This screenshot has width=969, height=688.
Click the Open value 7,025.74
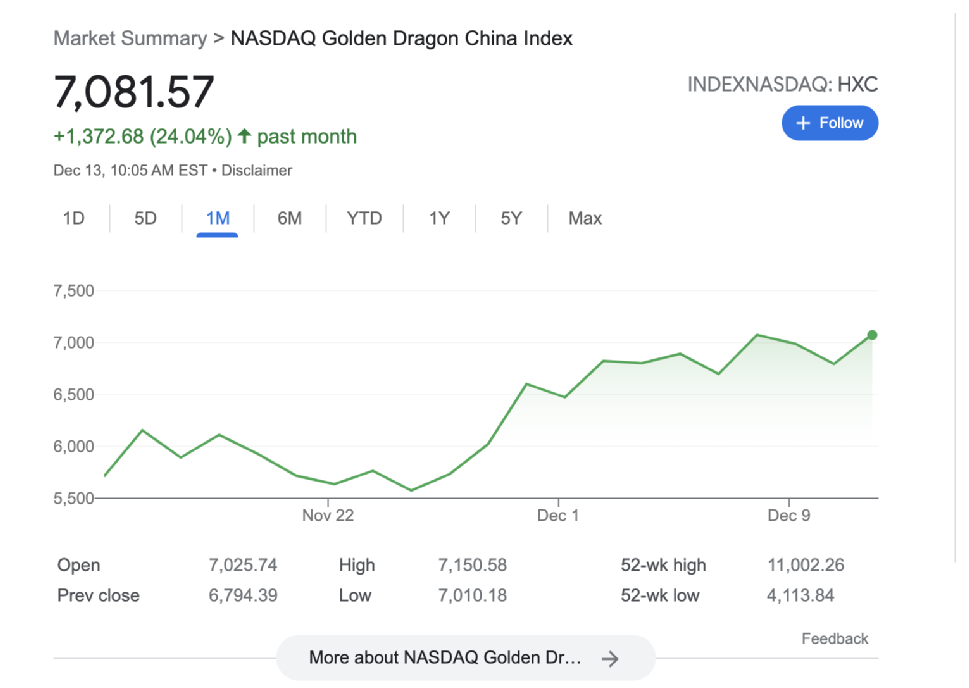click(x=243, y=565)
